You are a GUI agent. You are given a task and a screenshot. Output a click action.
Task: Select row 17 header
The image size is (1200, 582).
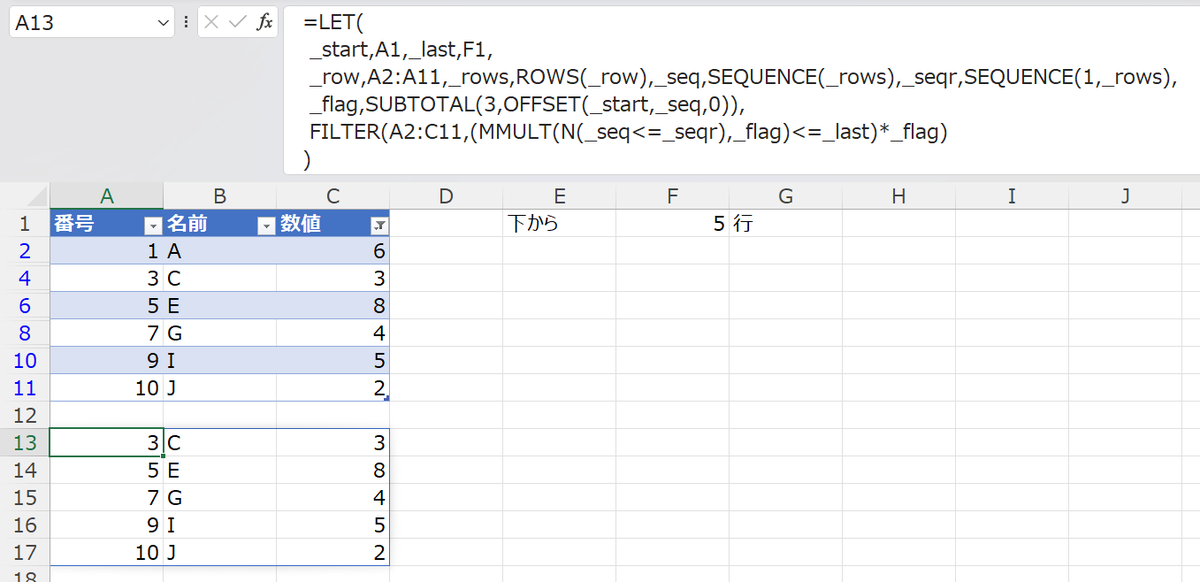tap(25, 551)
